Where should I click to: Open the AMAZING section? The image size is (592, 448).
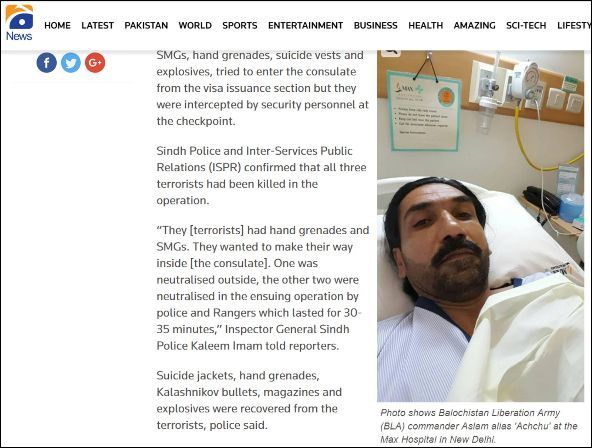475,25
